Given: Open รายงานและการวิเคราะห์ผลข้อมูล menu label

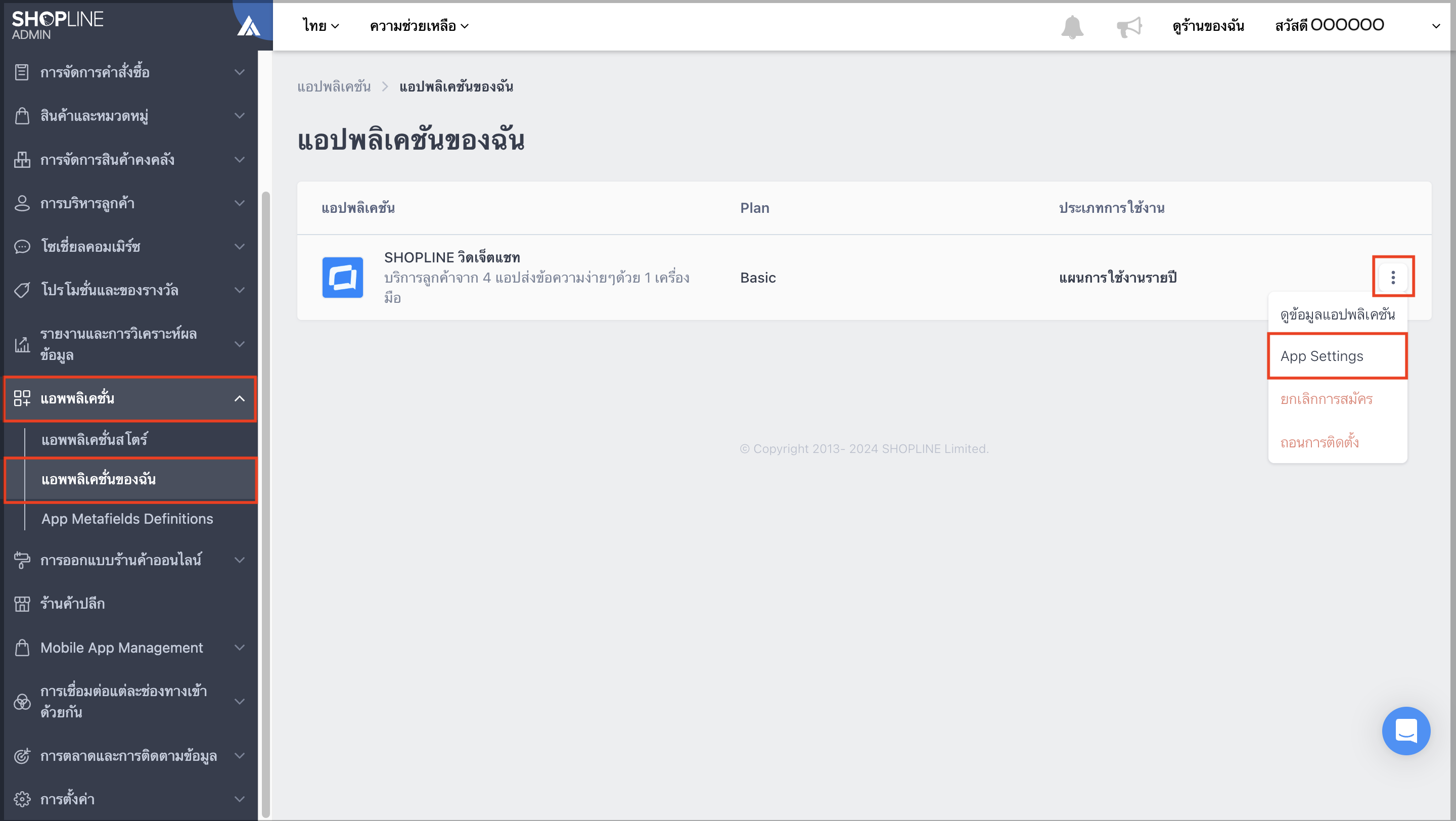Looking at the screenshot, I should 119,344.
